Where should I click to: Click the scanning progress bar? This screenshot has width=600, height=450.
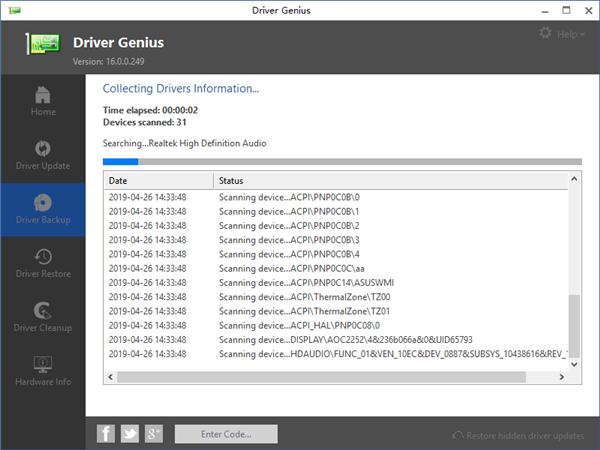point(341,160)
